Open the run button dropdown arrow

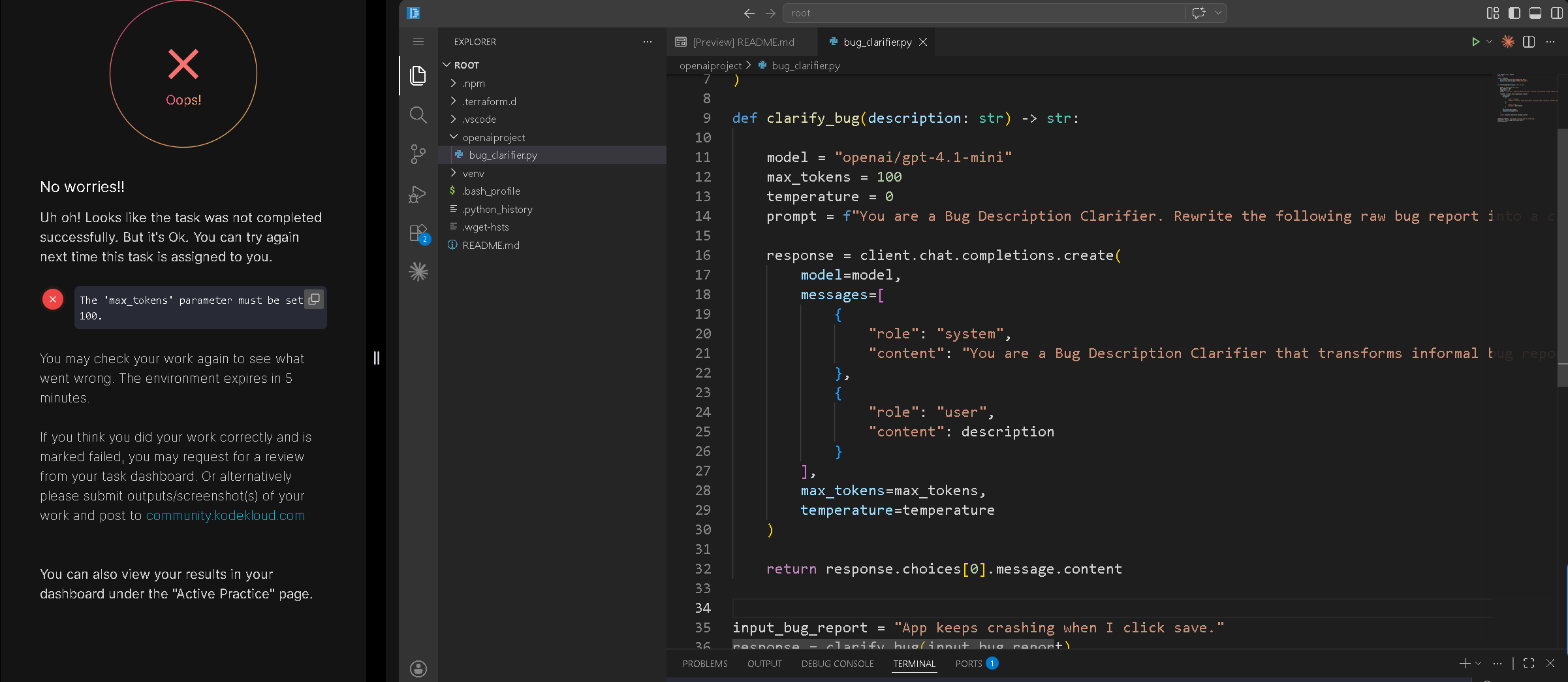(x=1489, y=42)
